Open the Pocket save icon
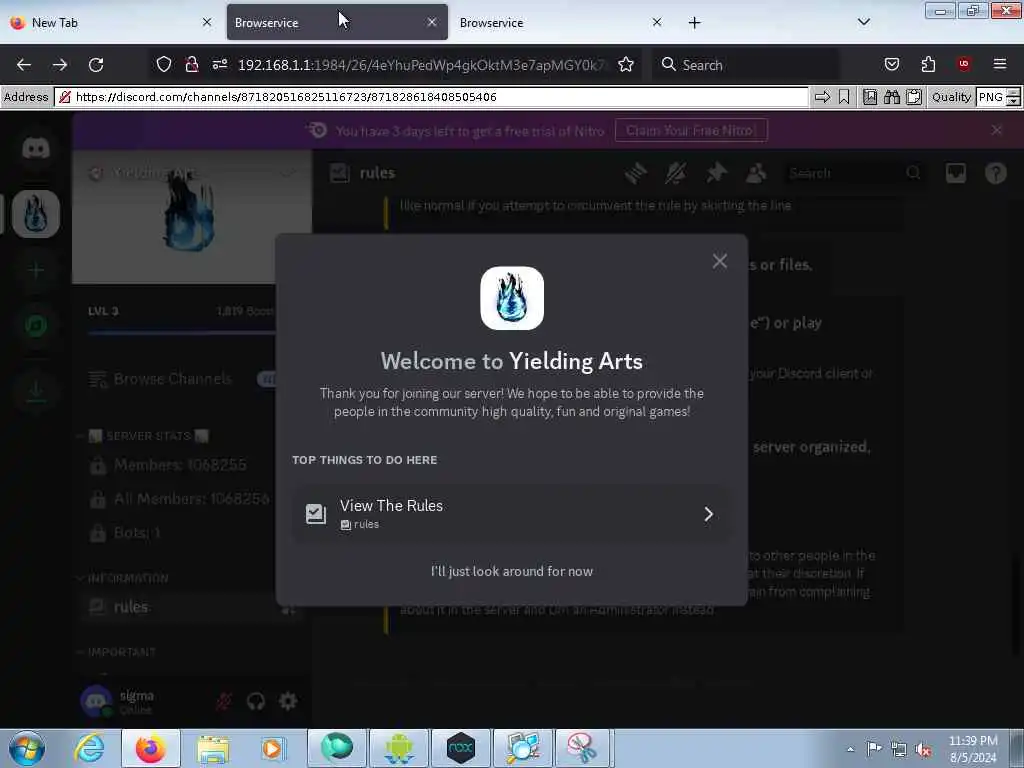Viewport: 1024px width, 768px height. 891,64
